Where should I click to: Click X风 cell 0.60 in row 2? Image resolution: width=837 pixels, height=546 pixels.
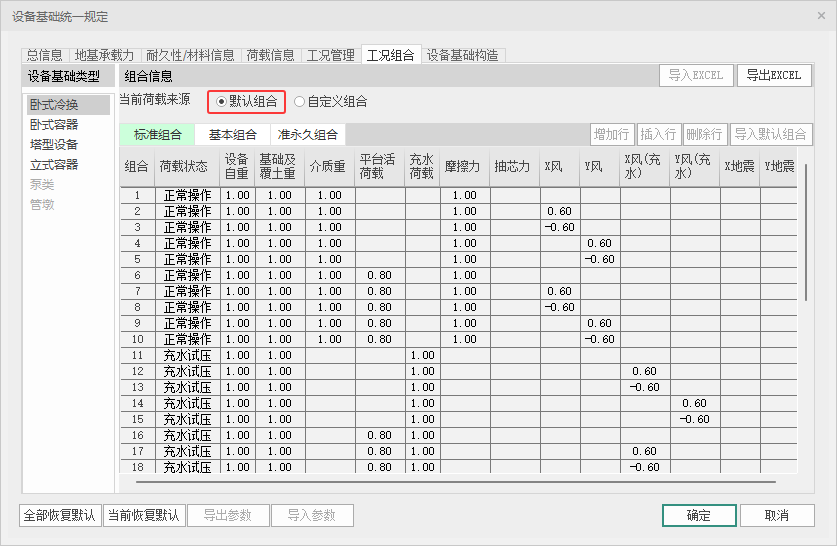[x=559, y=211]
